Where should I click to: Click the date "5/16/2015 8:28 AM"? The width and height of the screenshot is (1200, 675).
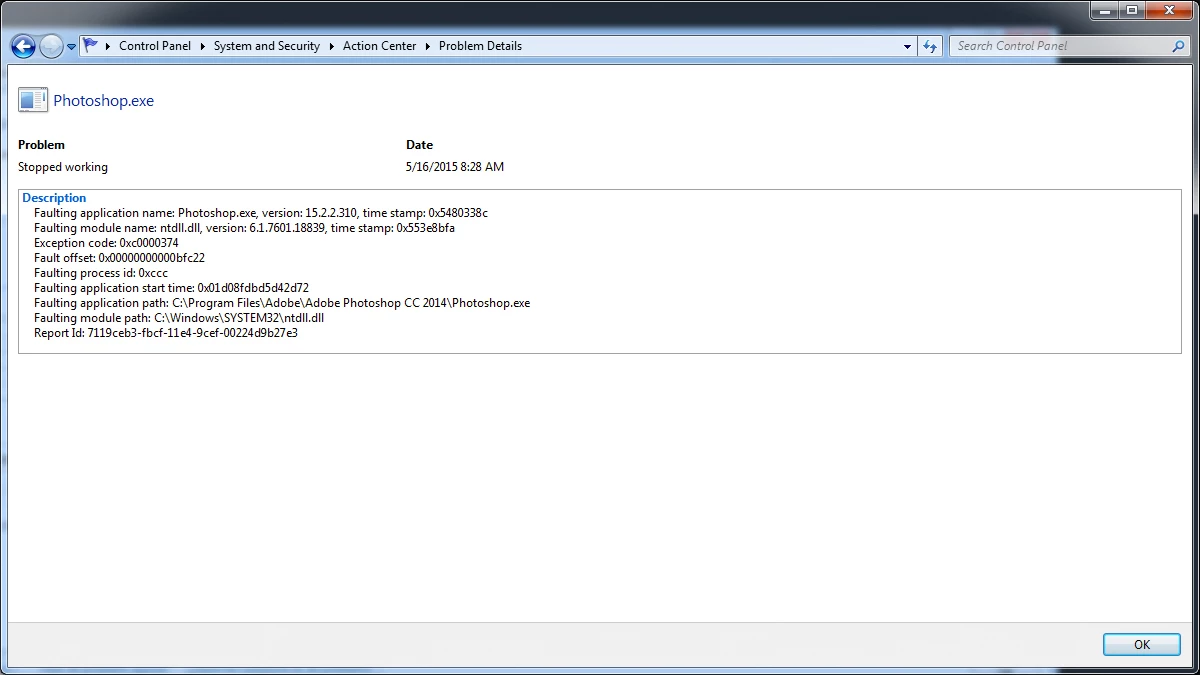[x=455, y=167]
